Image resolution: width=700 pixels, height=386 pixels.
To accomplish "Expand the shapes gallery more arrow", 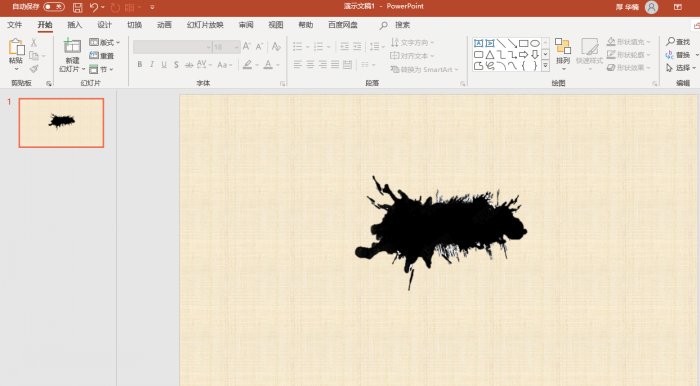I will [545, 66].
